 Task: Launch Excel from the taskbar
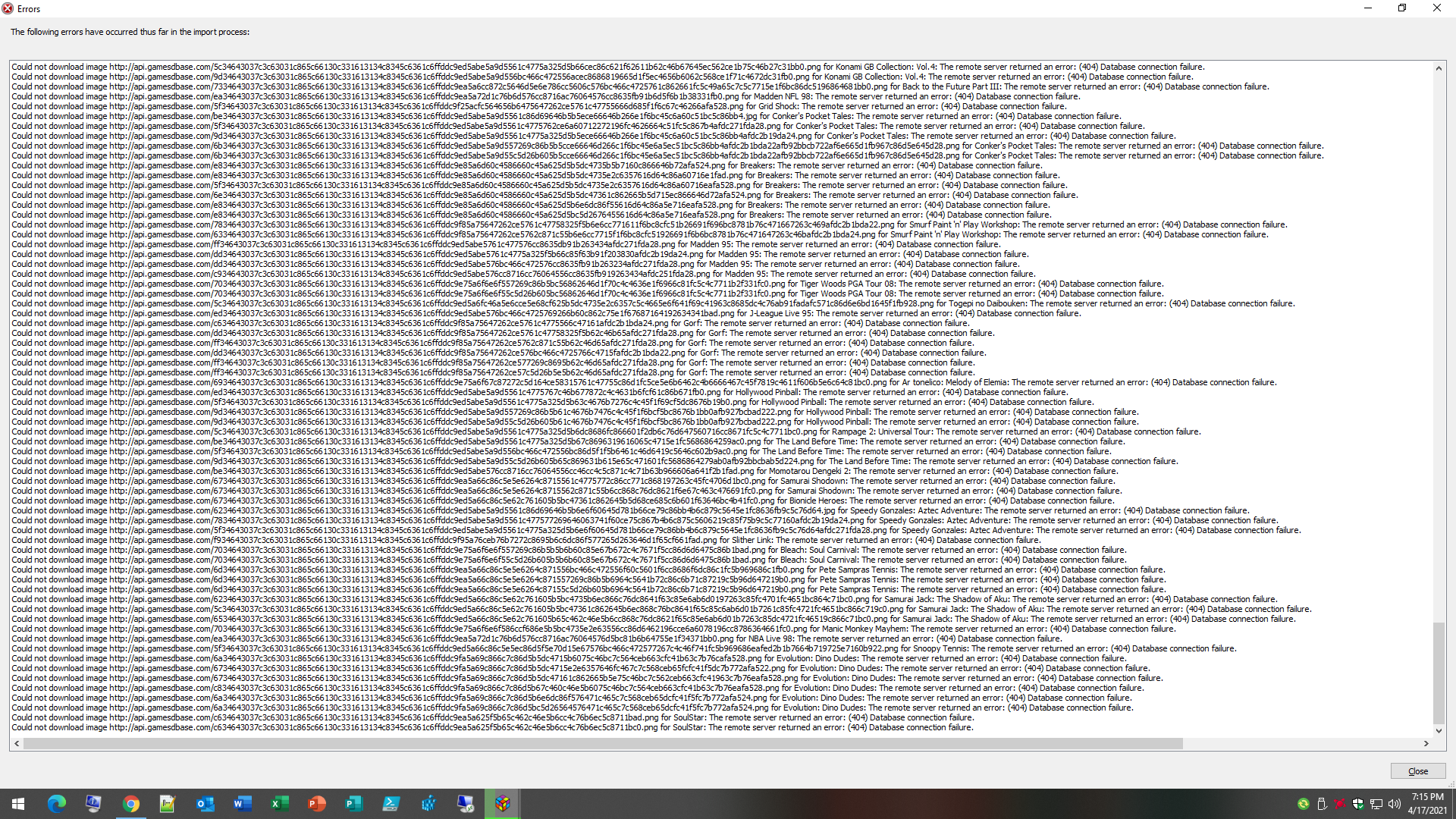pos(280,804)
